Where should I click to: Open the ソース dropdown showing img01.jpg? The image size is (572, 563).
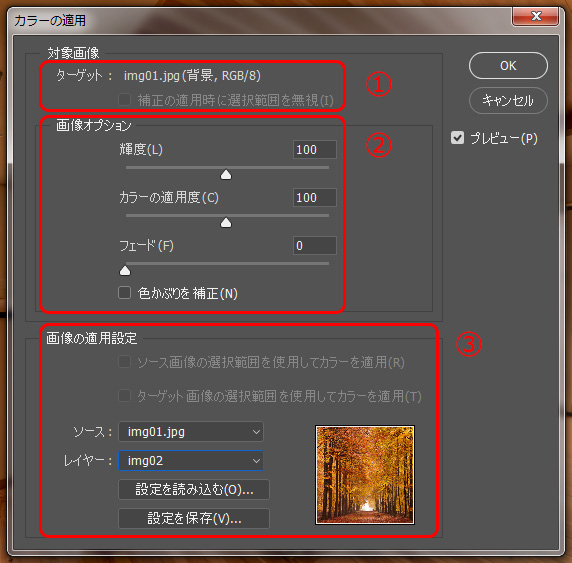tap(191, 432)
